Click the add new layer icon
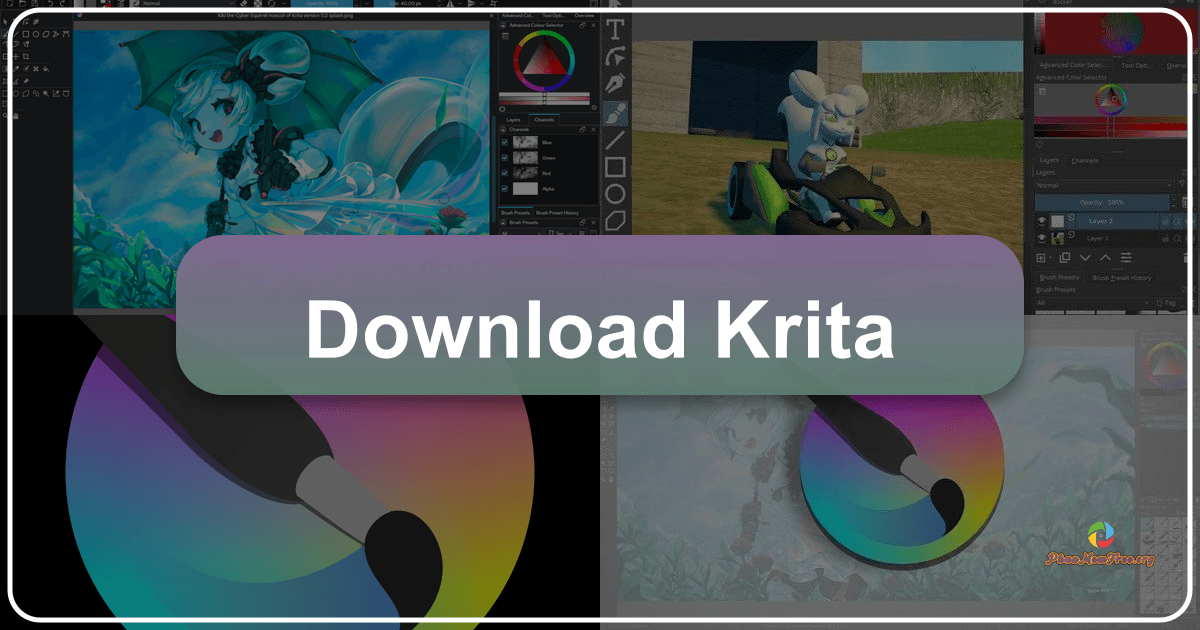Viewport: 1200px width, 630px height. (x=1041, y=257)
